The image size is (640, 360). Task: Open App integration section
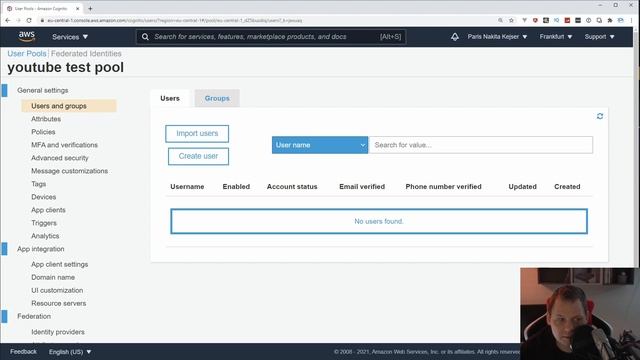click(41, 249)
